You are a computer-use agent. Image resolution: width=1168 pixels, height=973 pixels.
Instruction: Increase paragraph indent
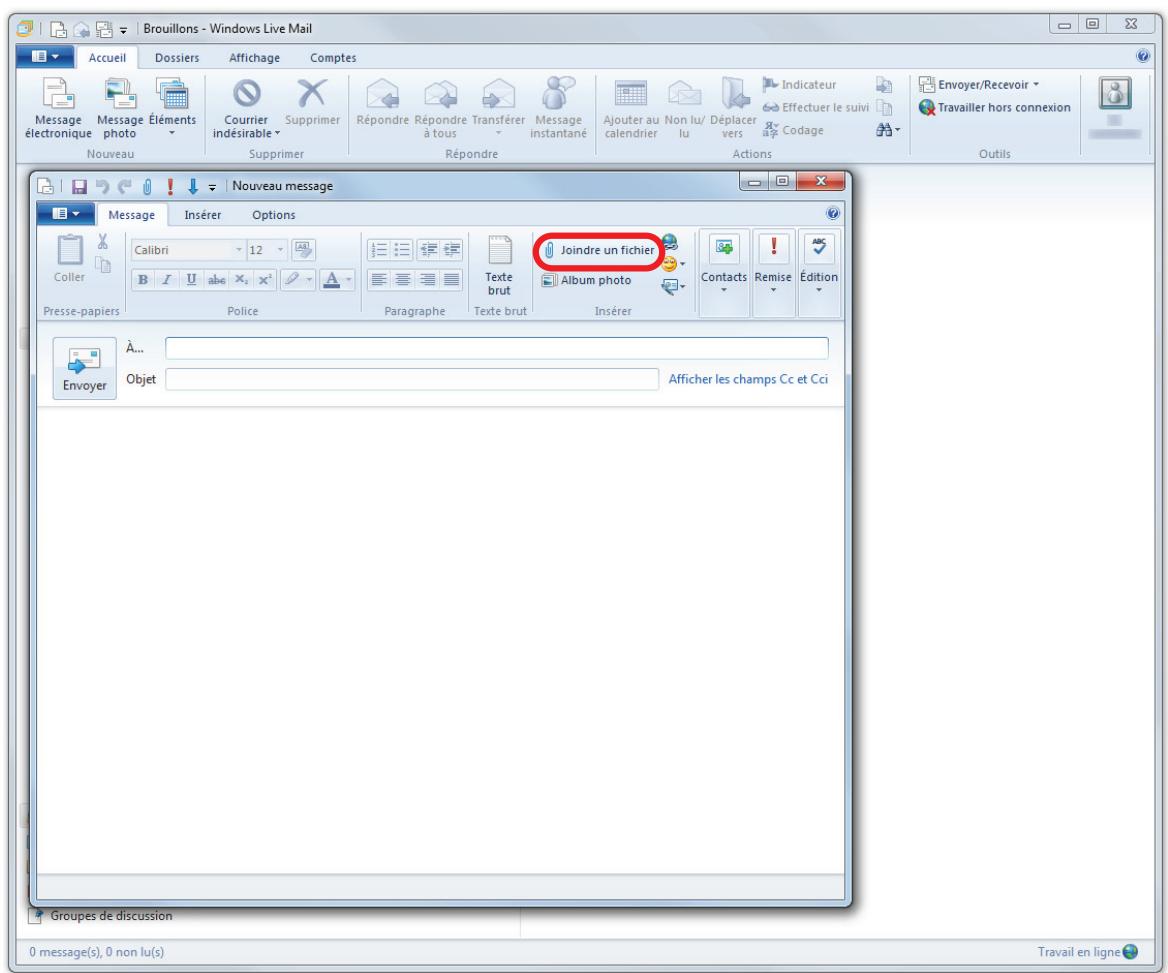pyautogui.click(x=451, y=250)
